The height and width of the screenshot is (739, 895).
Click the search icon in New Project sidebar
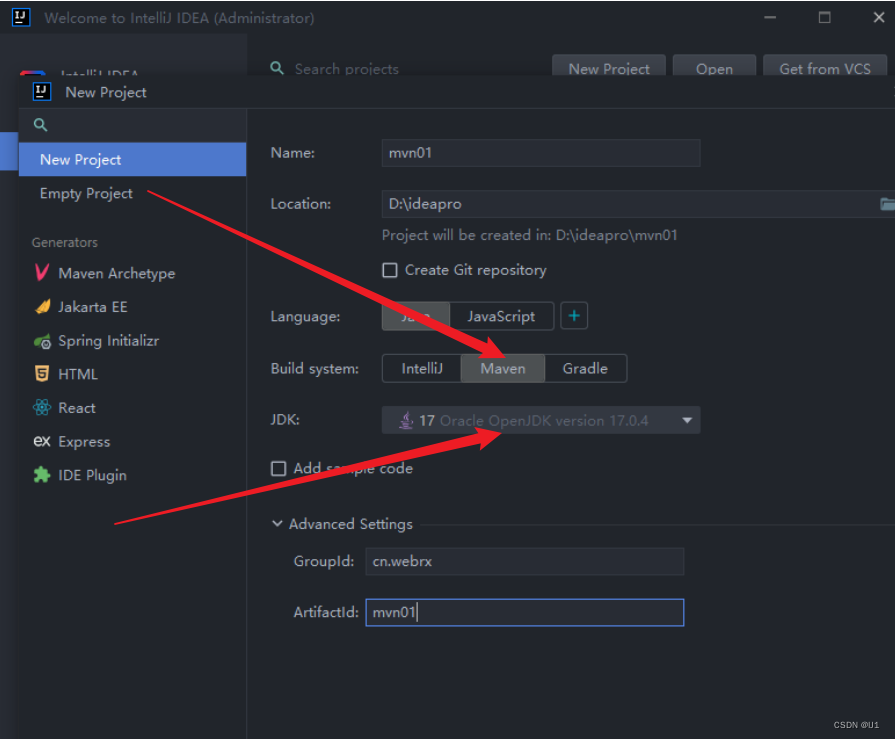[40, 124]
